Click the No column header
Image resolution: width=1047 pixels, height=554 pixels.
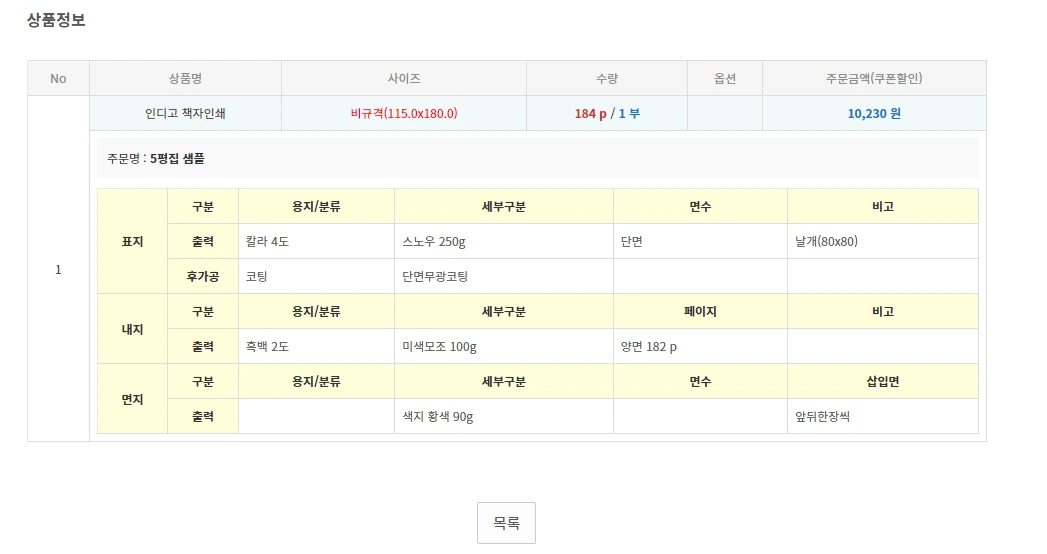[58, 78]
